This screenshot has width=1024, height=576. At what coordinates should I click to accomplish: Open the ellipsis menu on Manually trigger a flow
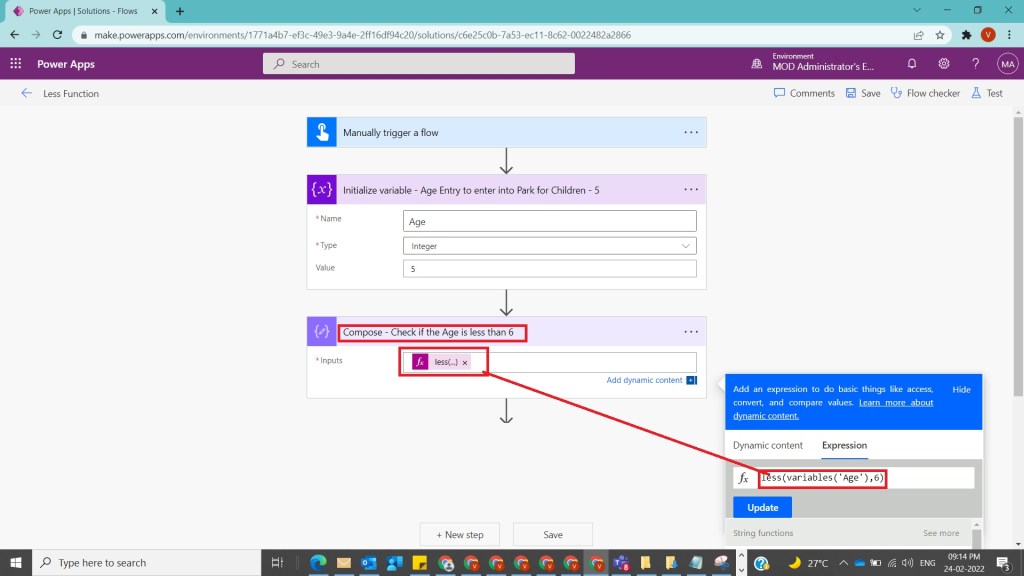click(691, 132)
